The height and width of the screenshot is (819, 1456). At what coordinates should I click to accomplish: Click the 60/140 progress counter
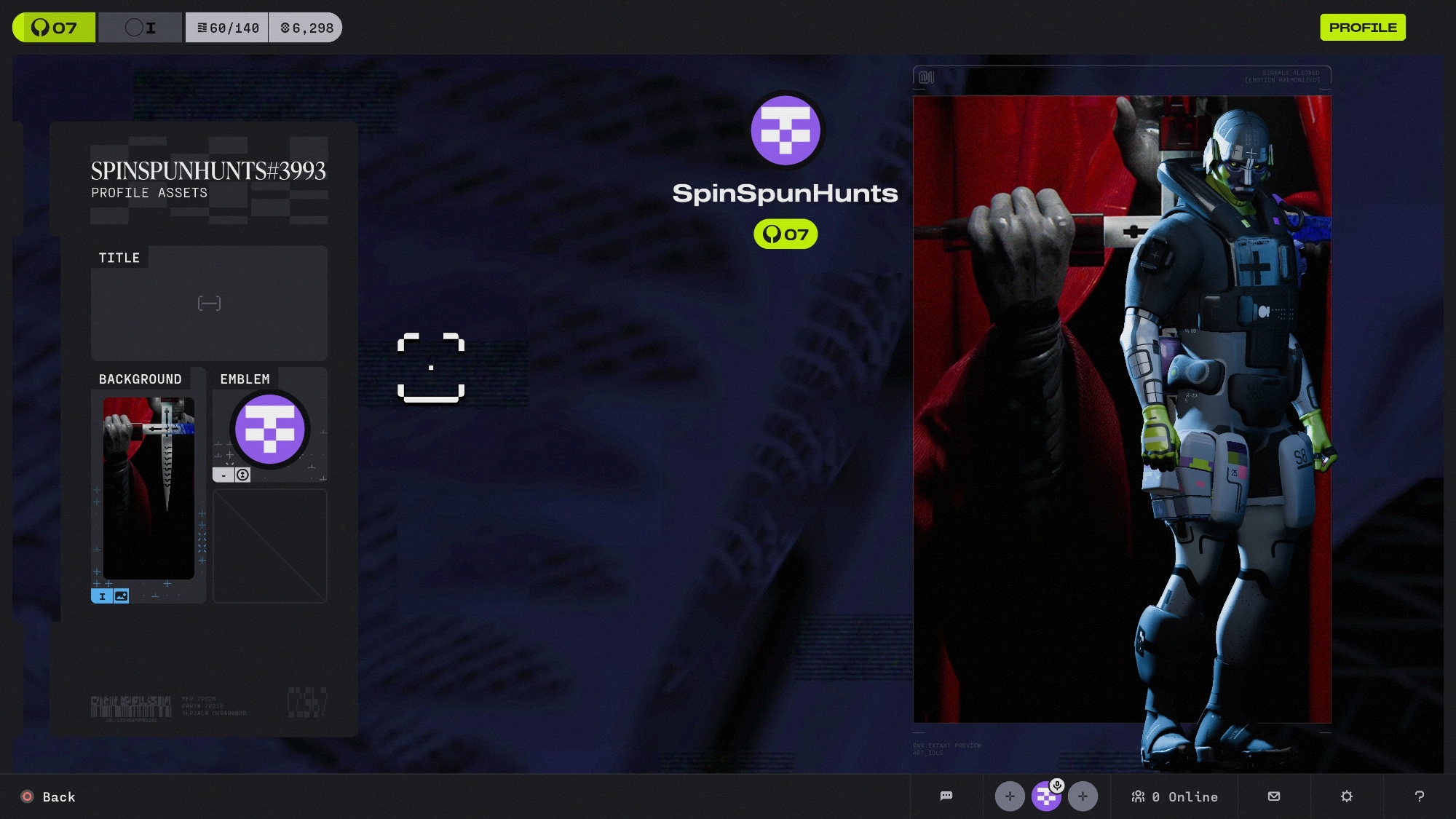(x=227, y=28)
